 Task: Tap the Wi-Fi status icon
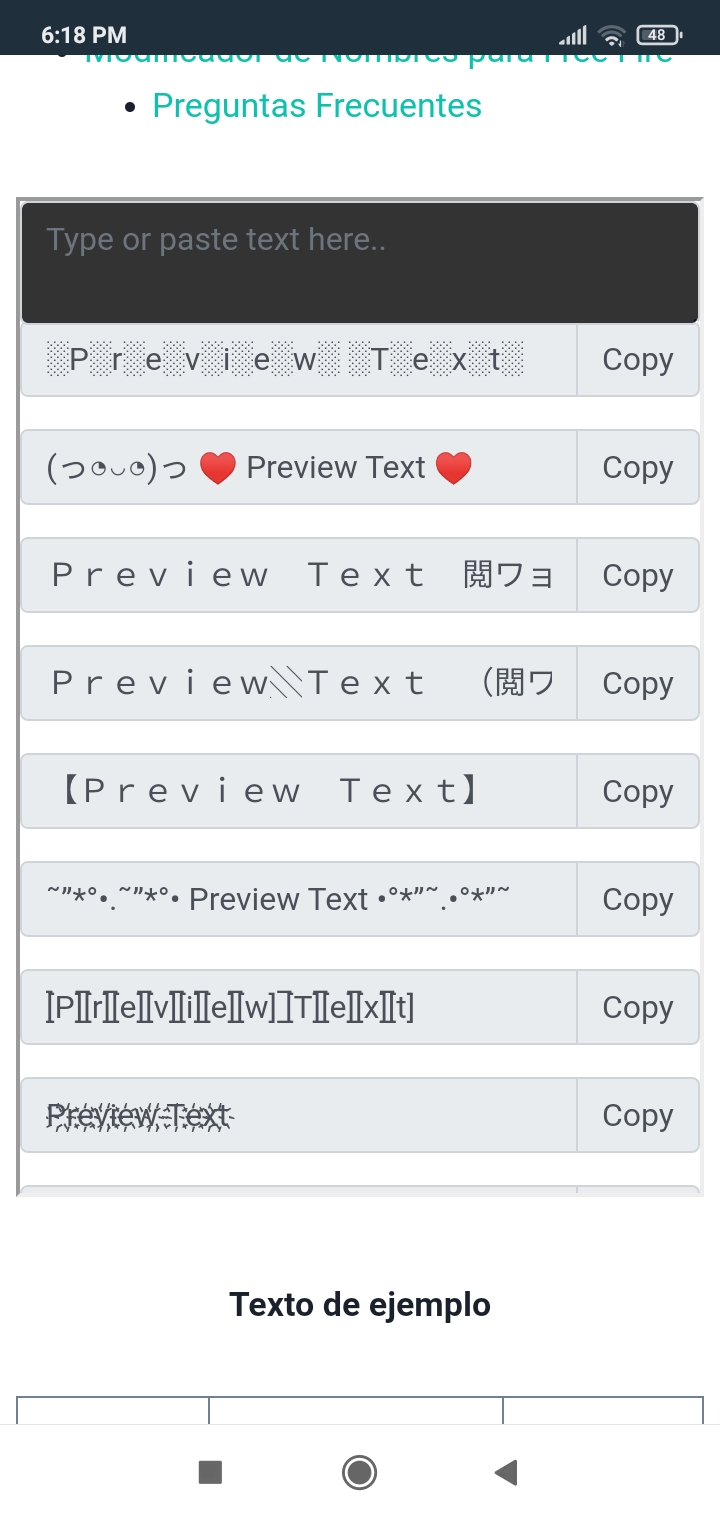pyautogui.click(x=611, y=36)
